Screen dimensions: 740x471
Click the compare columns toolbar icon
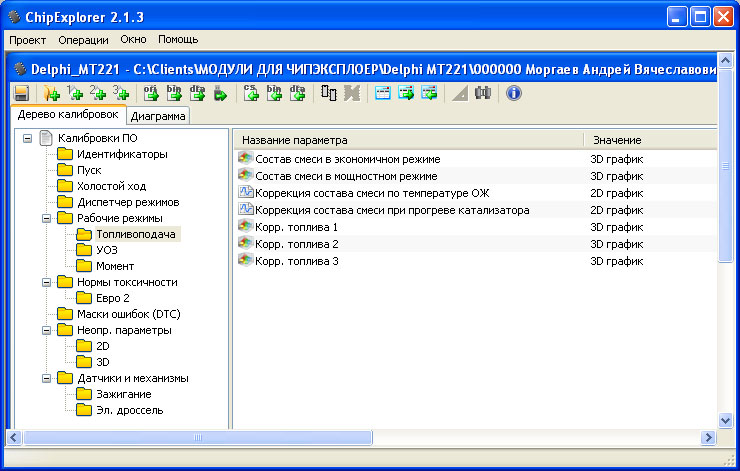[329, 94]
